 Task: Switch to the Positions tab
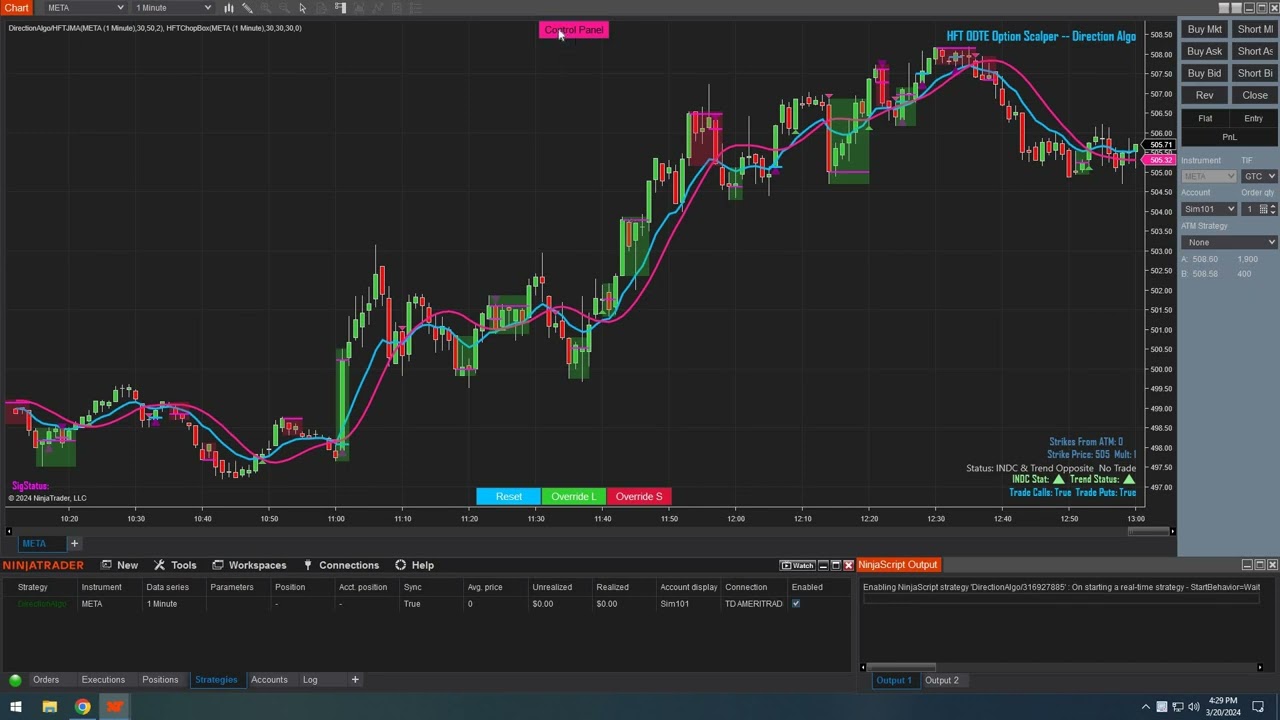pyautogui.click(x=160, y=680)
